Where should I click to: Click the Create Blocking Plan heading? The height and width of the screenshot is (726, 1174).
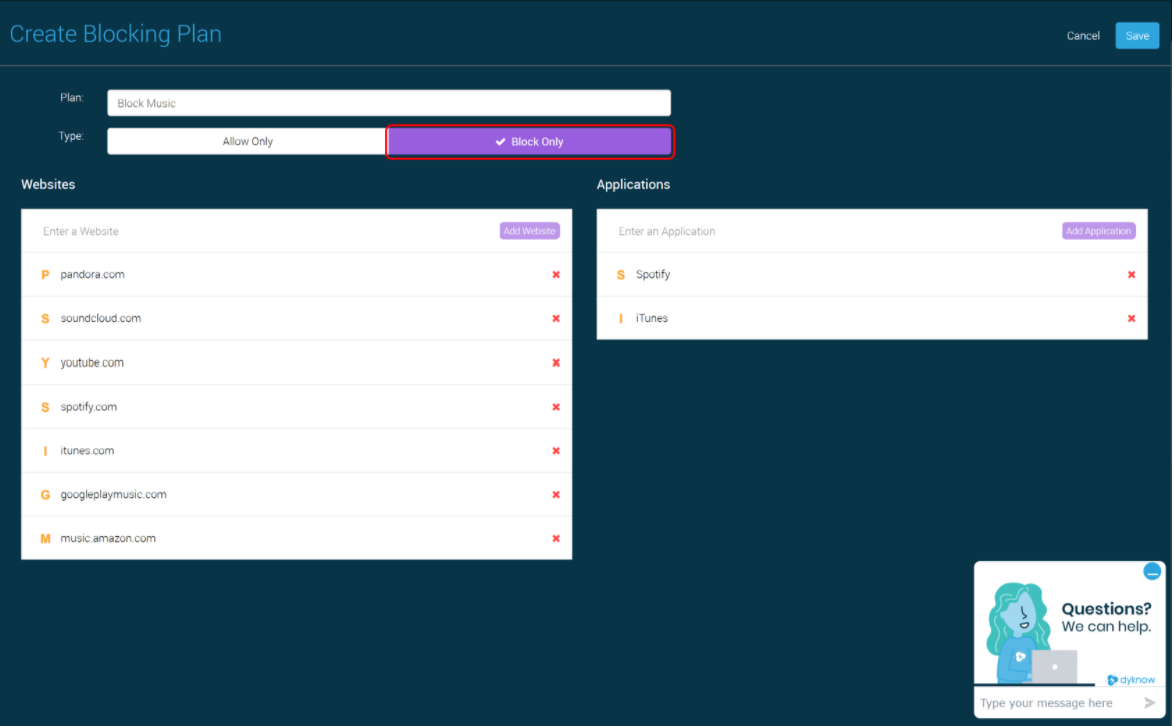(x=115, y=34)
